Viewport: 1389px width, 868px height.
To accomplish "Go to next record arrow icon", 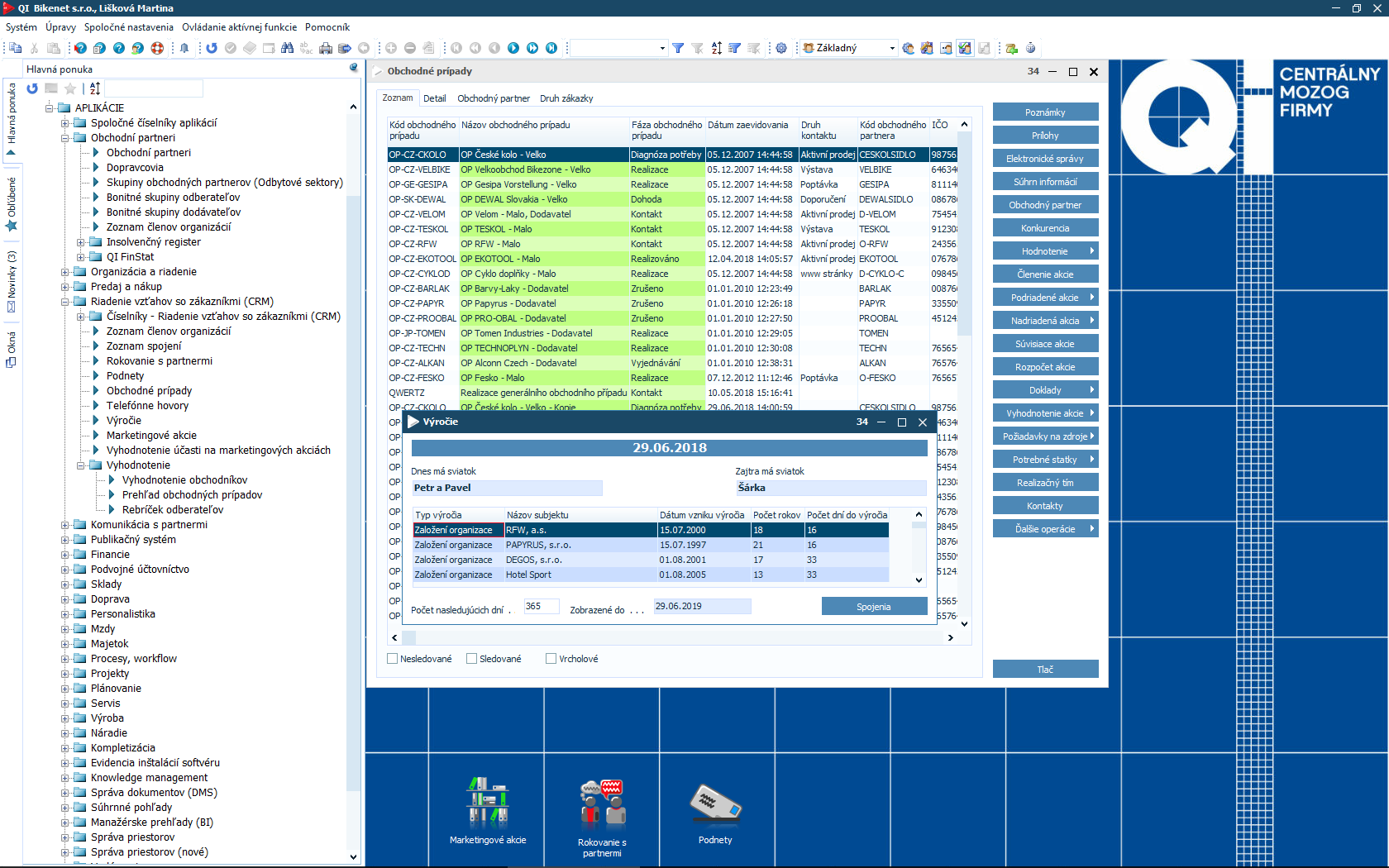I will point(513,48).
